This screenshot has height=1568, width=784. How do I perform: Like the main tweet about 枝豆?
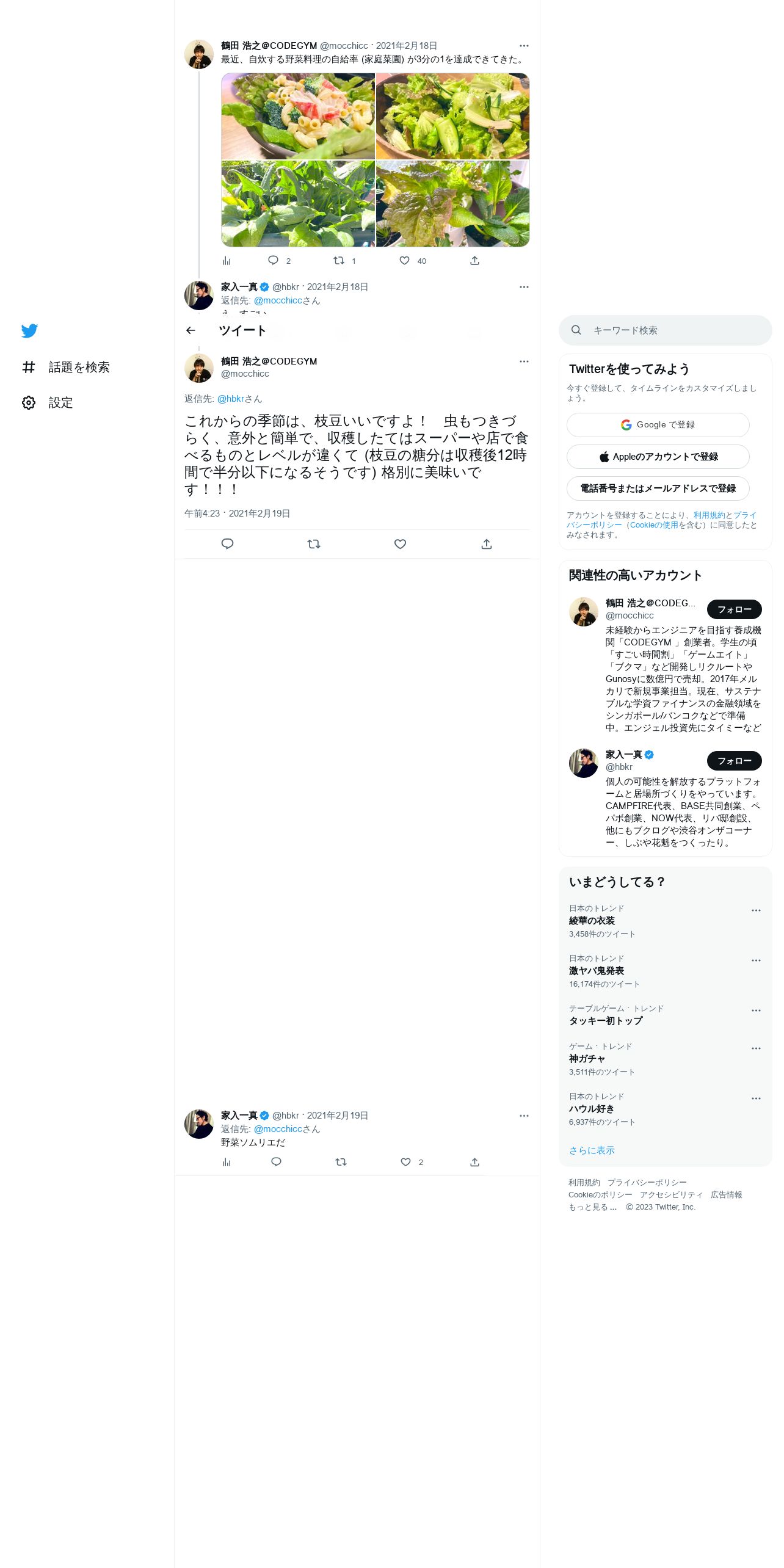[x=400, y=544]
